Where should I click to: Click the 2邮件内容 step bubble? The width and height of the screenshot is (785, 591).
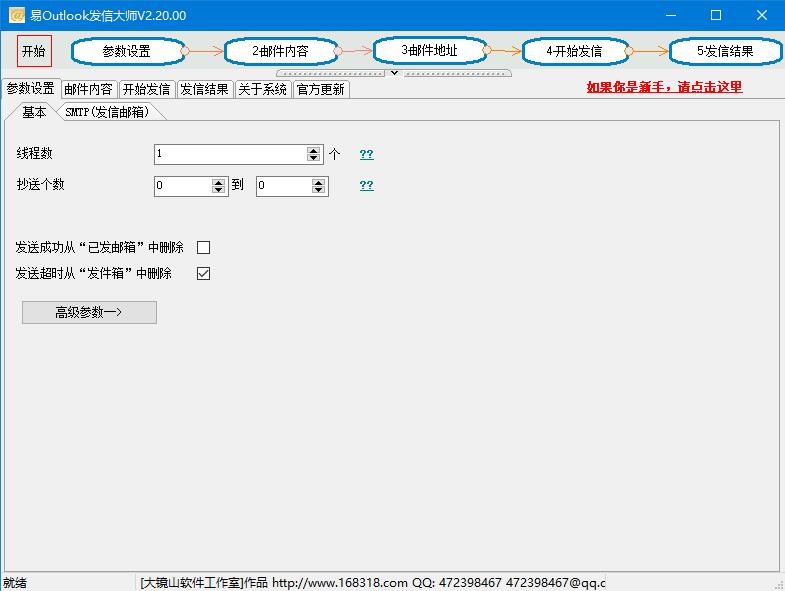[280, 51]
